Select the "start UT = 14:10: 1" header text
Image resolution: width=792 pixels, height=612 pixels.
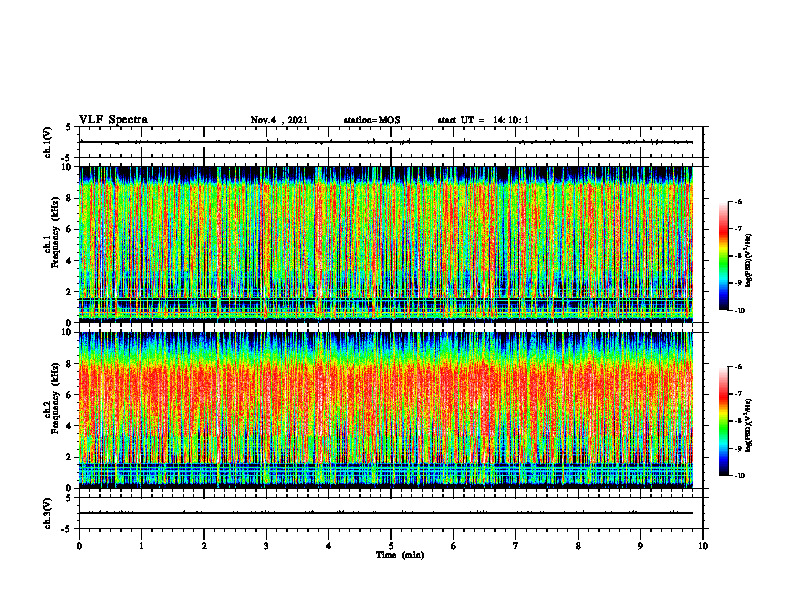(x=483, y=120)
